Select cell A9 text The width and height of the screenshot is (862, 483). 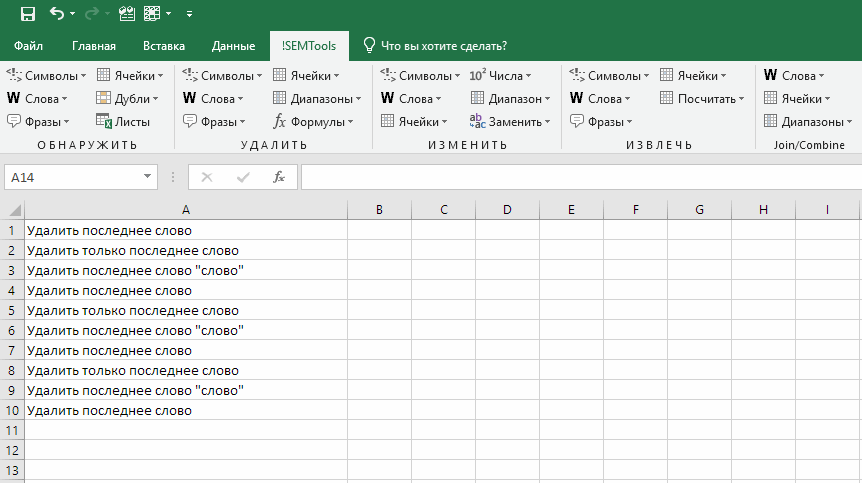click(186, 390)
